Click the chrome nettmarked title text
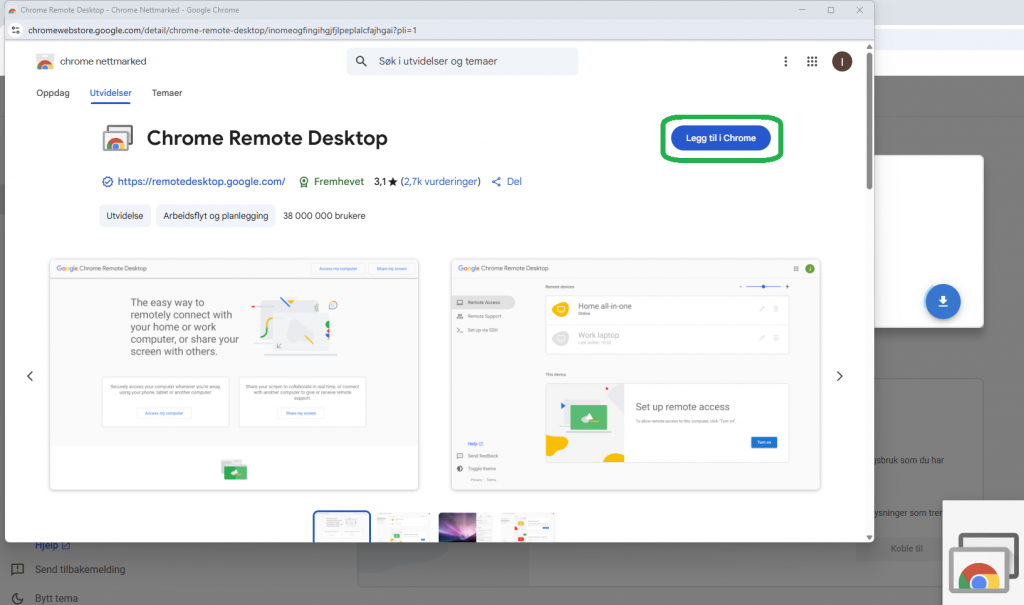This screenshot has width=1024, height=605. pyautogui.click(x=103, y=61)
